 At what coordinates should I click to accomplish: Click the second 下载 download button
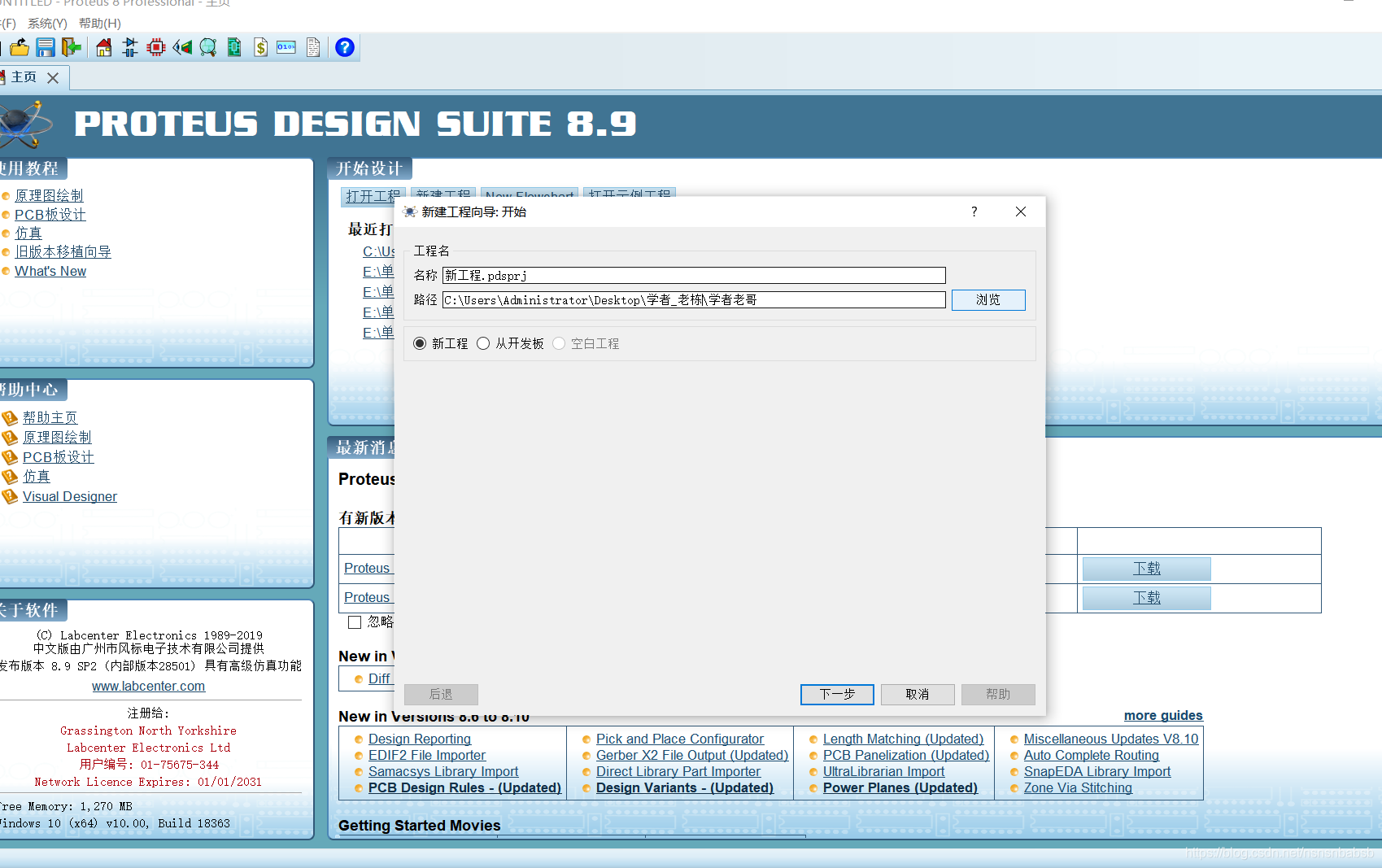click(1147, 598)
